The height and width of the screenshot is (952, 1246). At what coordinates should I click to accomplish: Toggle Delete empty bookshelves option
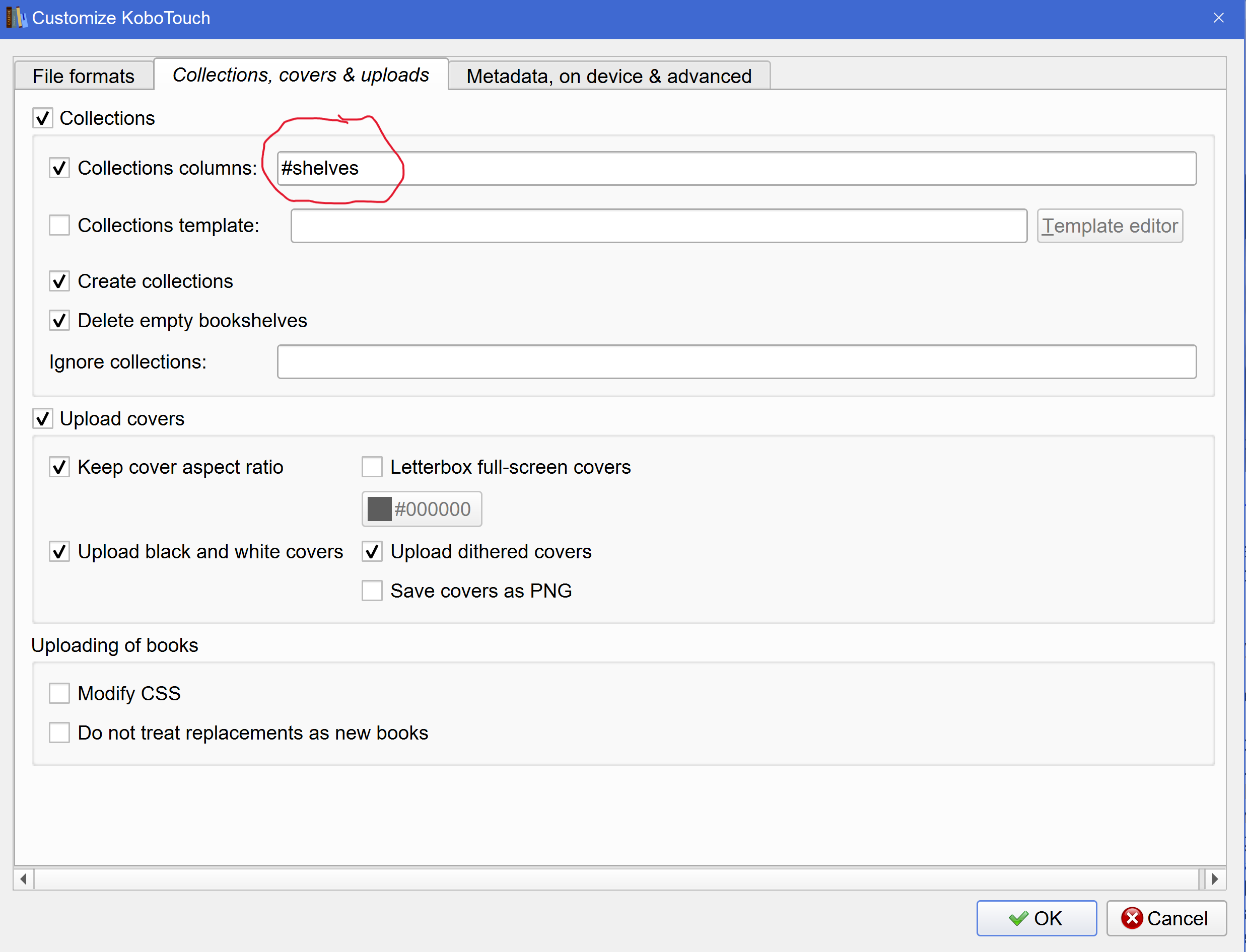59,321
